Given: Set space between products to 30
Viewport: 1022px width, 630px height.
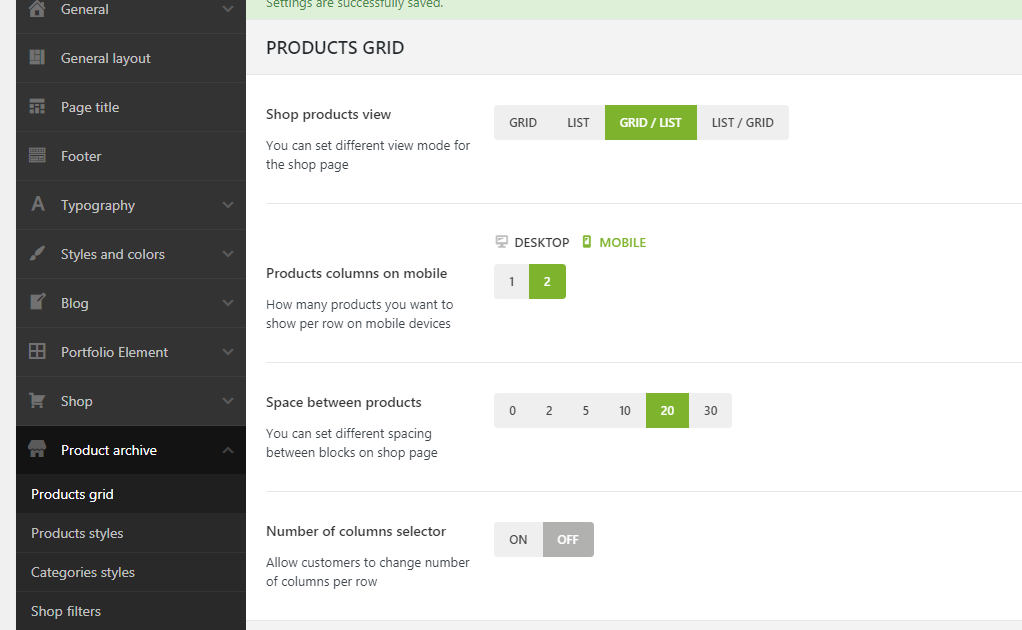Looking at the screenshot, I should (x=710, y=411).
